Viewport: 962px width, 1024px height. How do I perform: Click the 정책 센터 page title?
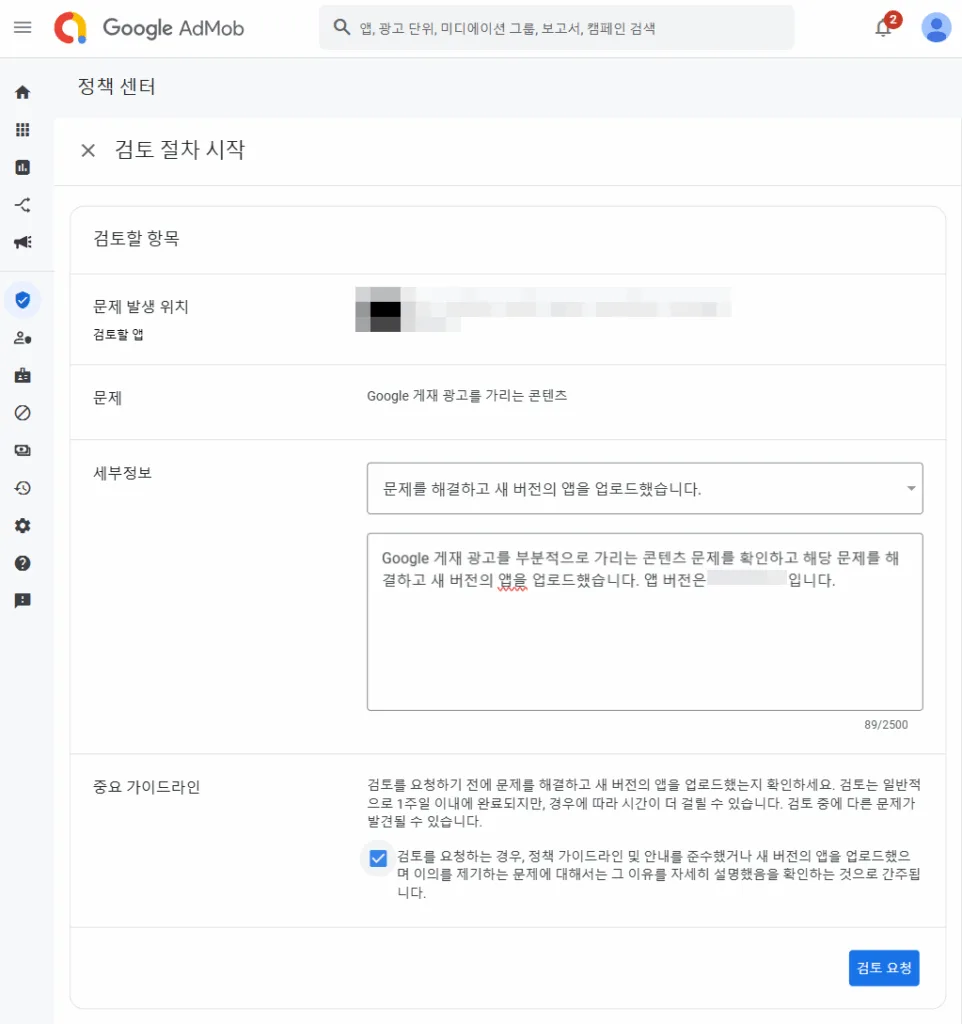click(116, 87)
